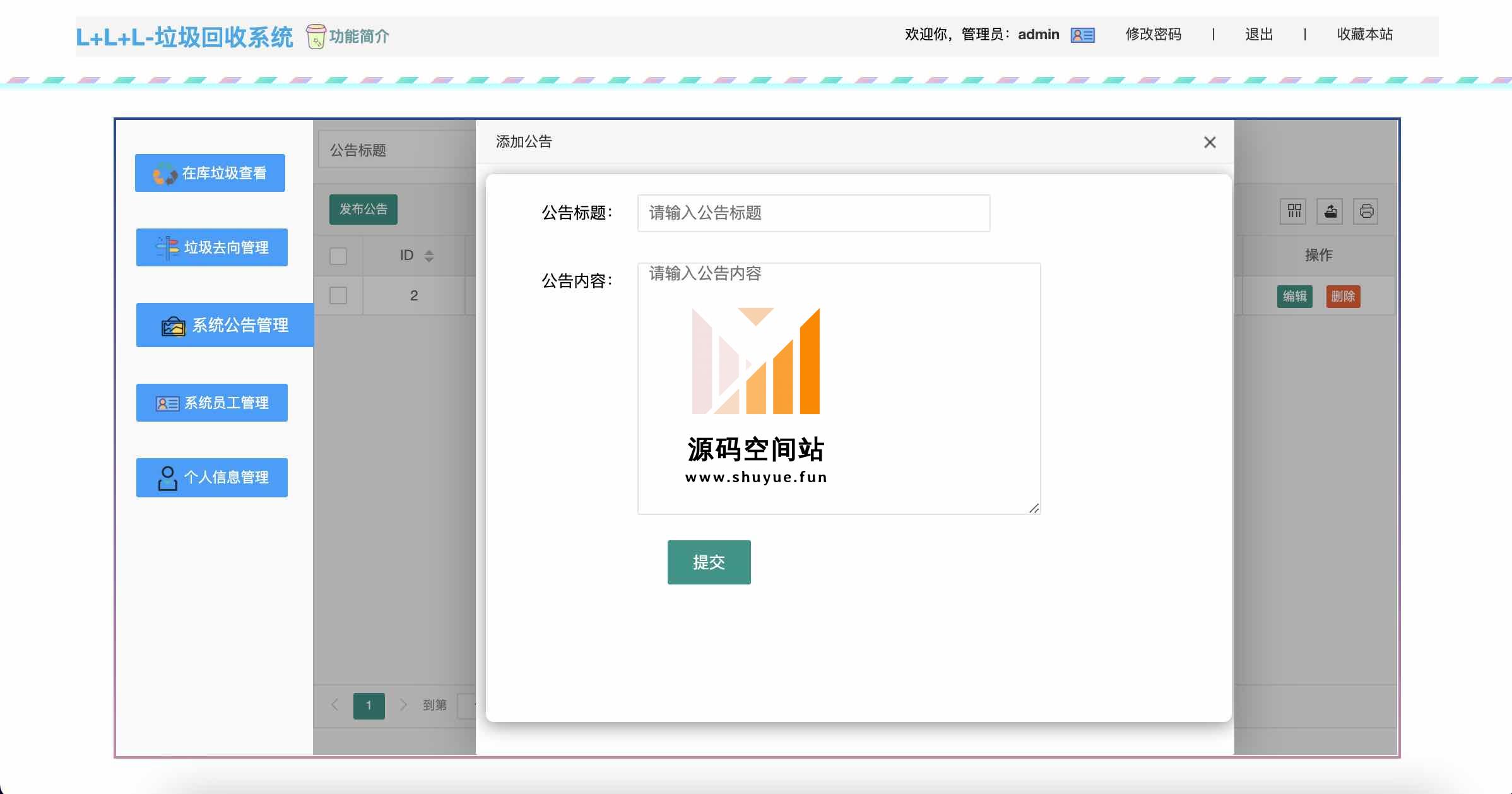Select 系统公告管理 sidebar item
The image size is (1512, 794).
click(225, 325)
